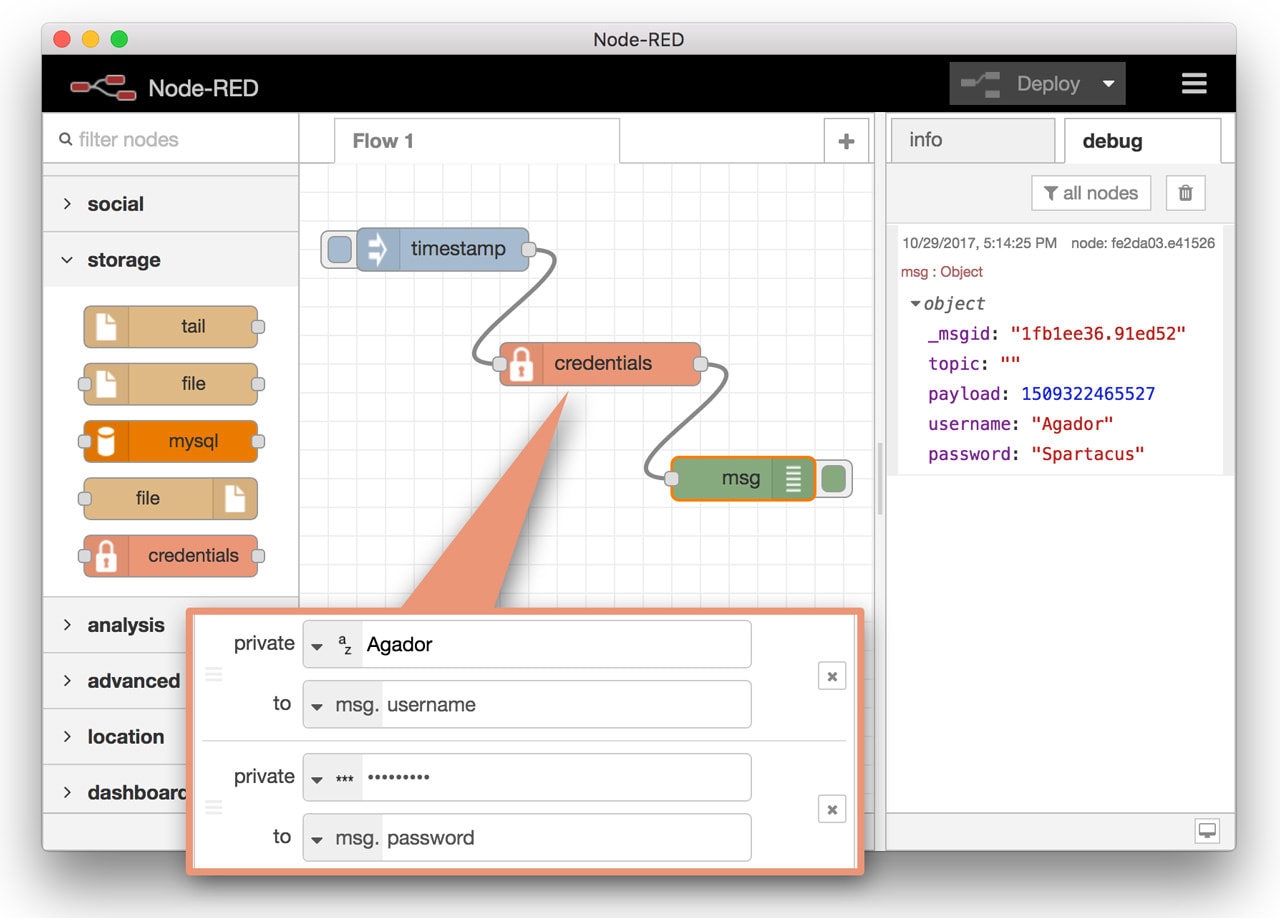This screenshot has width=1280, height=918.
Task: Click the console toggle icon below the debug panel
Action: pyautogui.click(x=1207, y=830)
